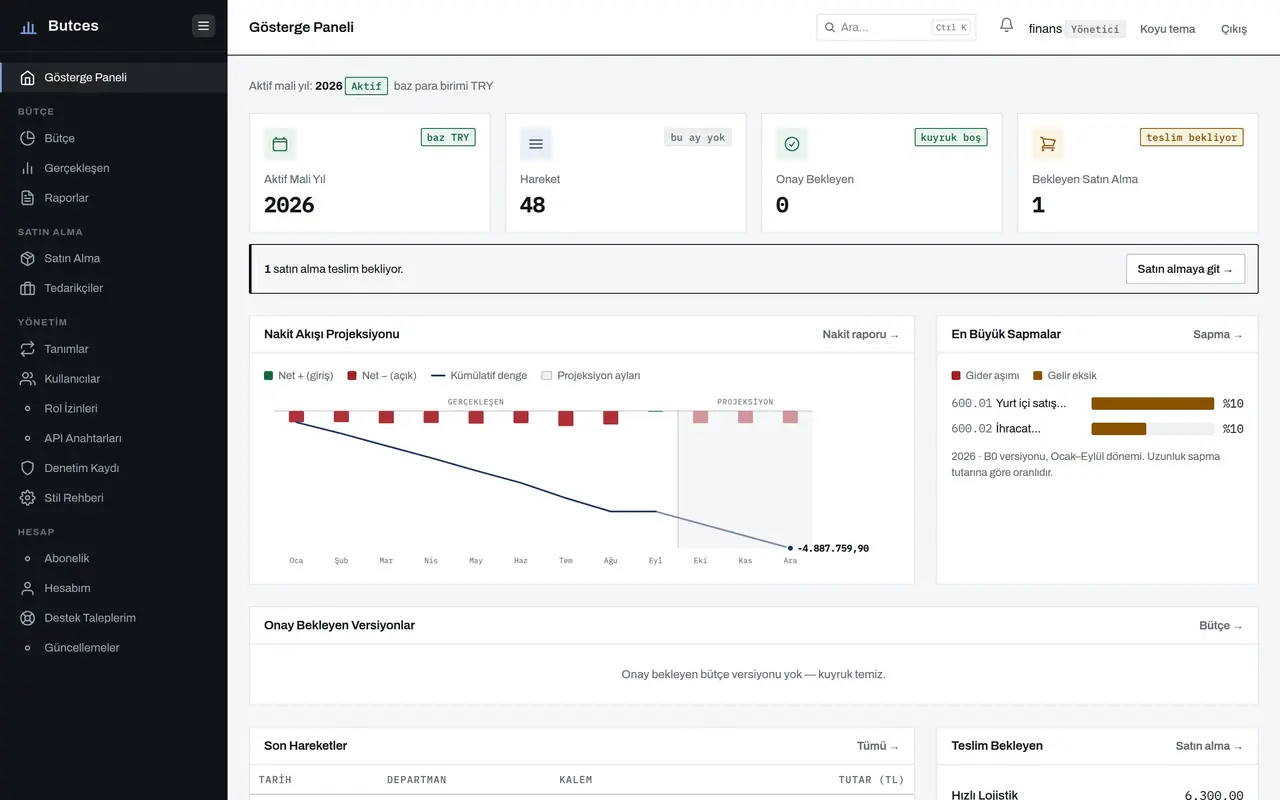Click the cart icon on Bekleyen Satın Alma card

1048,144
